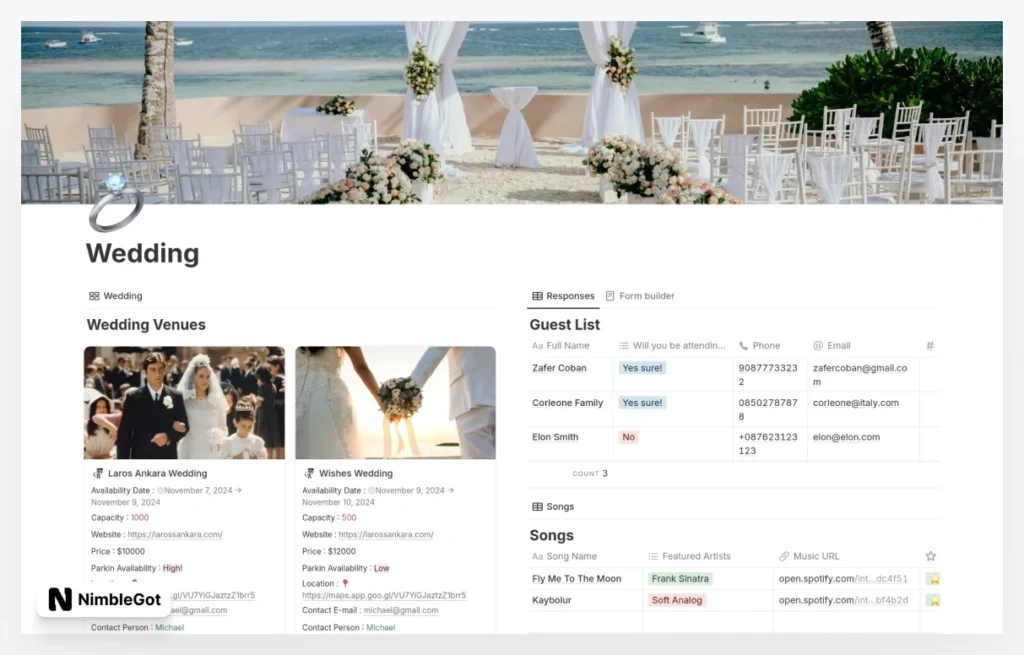Click the star icon column header in Songs
The image size is (1024, 655).
(931, 556)
